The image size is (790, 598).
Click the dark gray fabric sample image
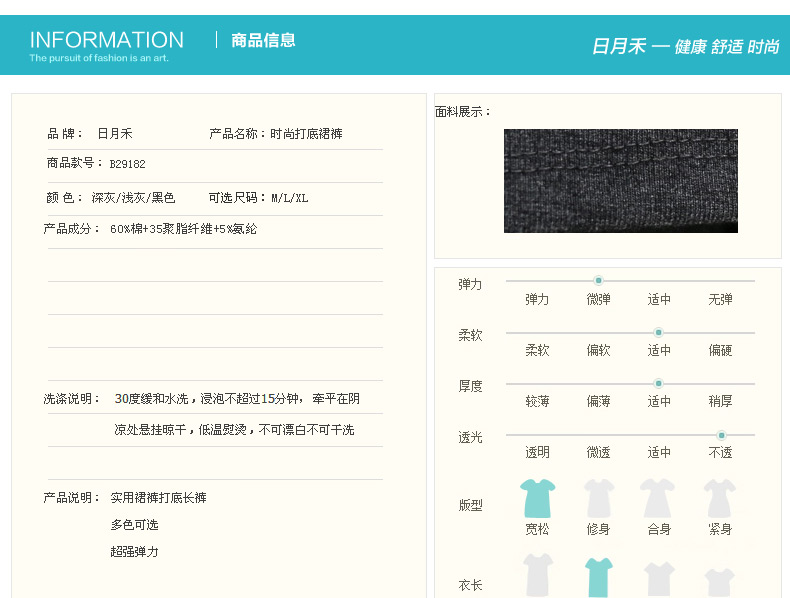point(621,181)
